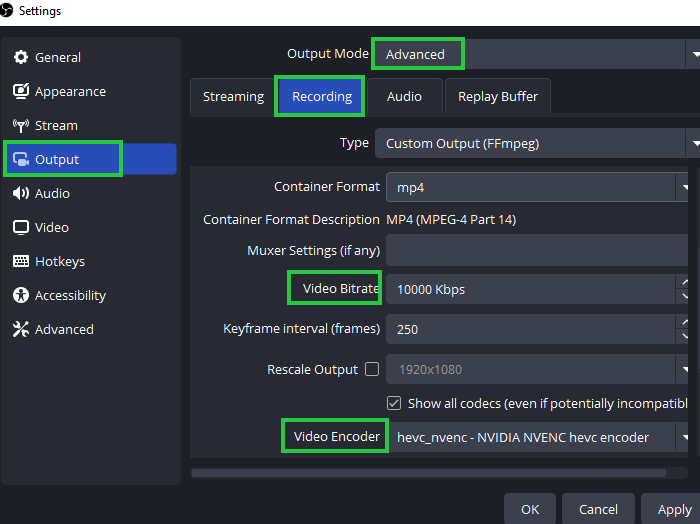Click the Output icon in sidebar

(21, 159)
